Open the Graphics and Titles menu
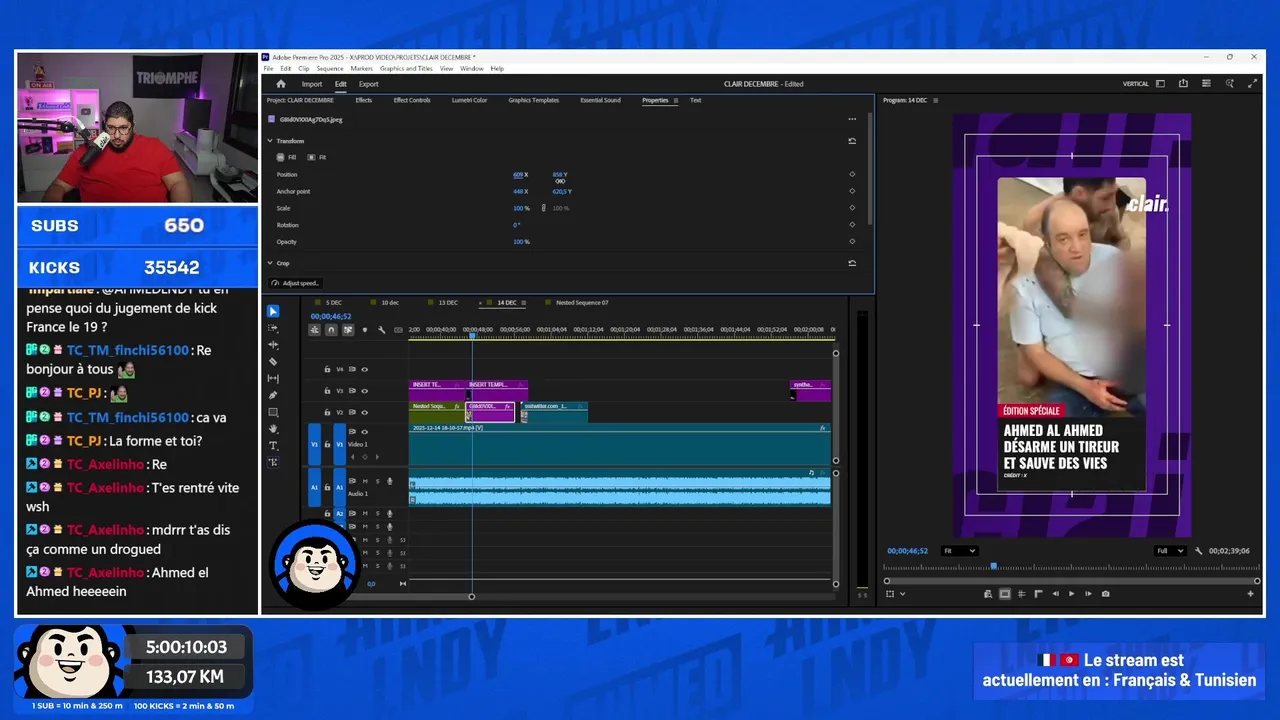1280x720 pixels. (406, 69)
